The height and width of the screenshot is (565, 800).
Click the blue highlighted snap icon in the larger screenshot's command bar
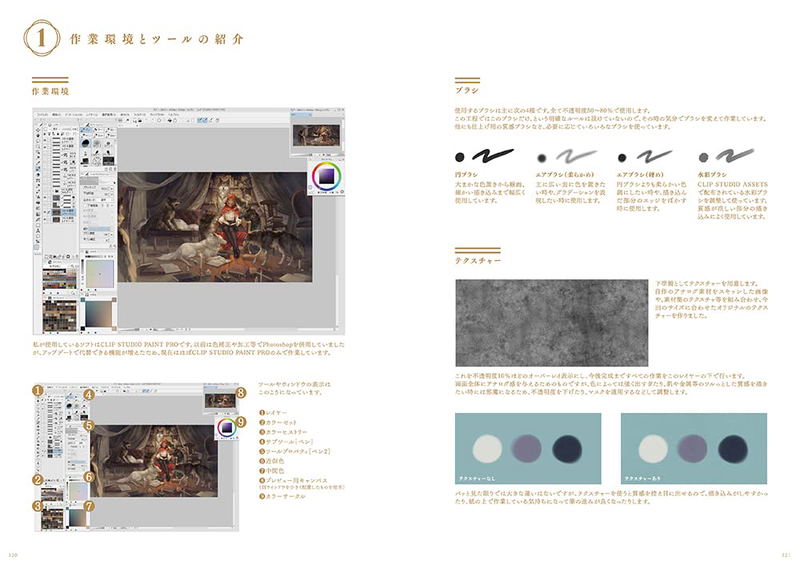pyautogui.click(x=202, y=120)
